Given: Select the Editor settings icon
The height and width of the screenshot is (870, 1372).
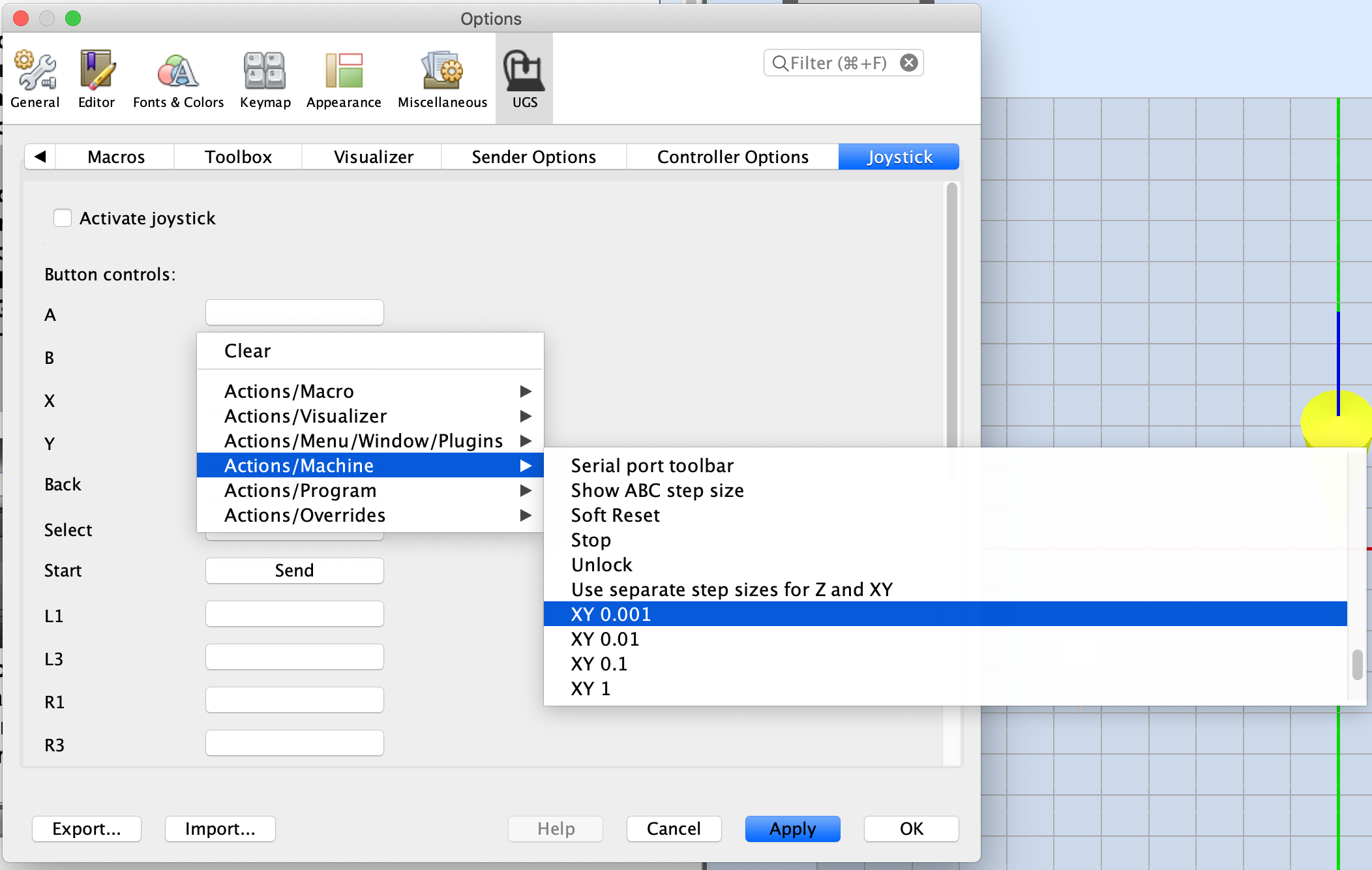Looking at the screenshot, I should click(96, 77).
